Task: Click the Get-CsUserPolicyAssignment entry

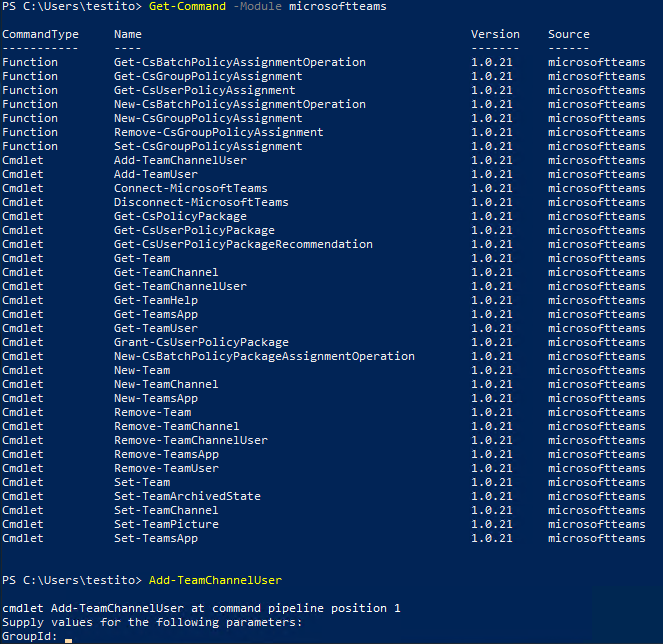Action: pyautogui.click(x=205, y=90)
